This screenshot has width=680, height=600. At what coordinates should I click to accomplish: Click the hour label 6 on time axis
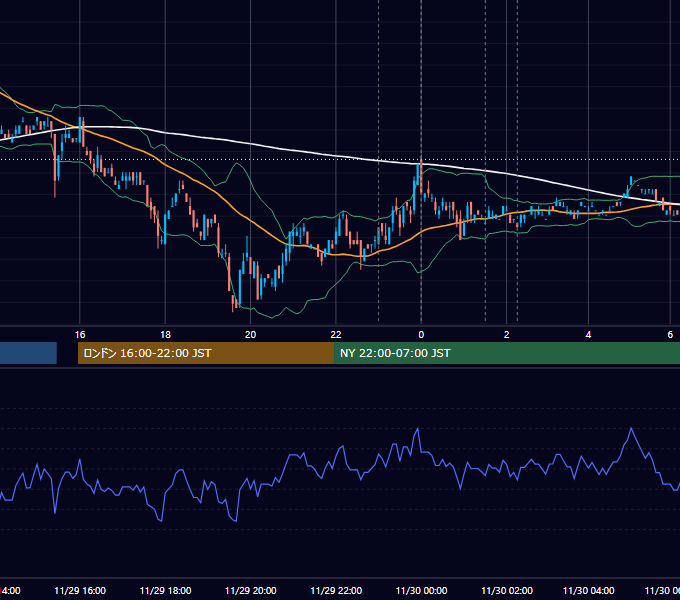[x=670, y=335]
